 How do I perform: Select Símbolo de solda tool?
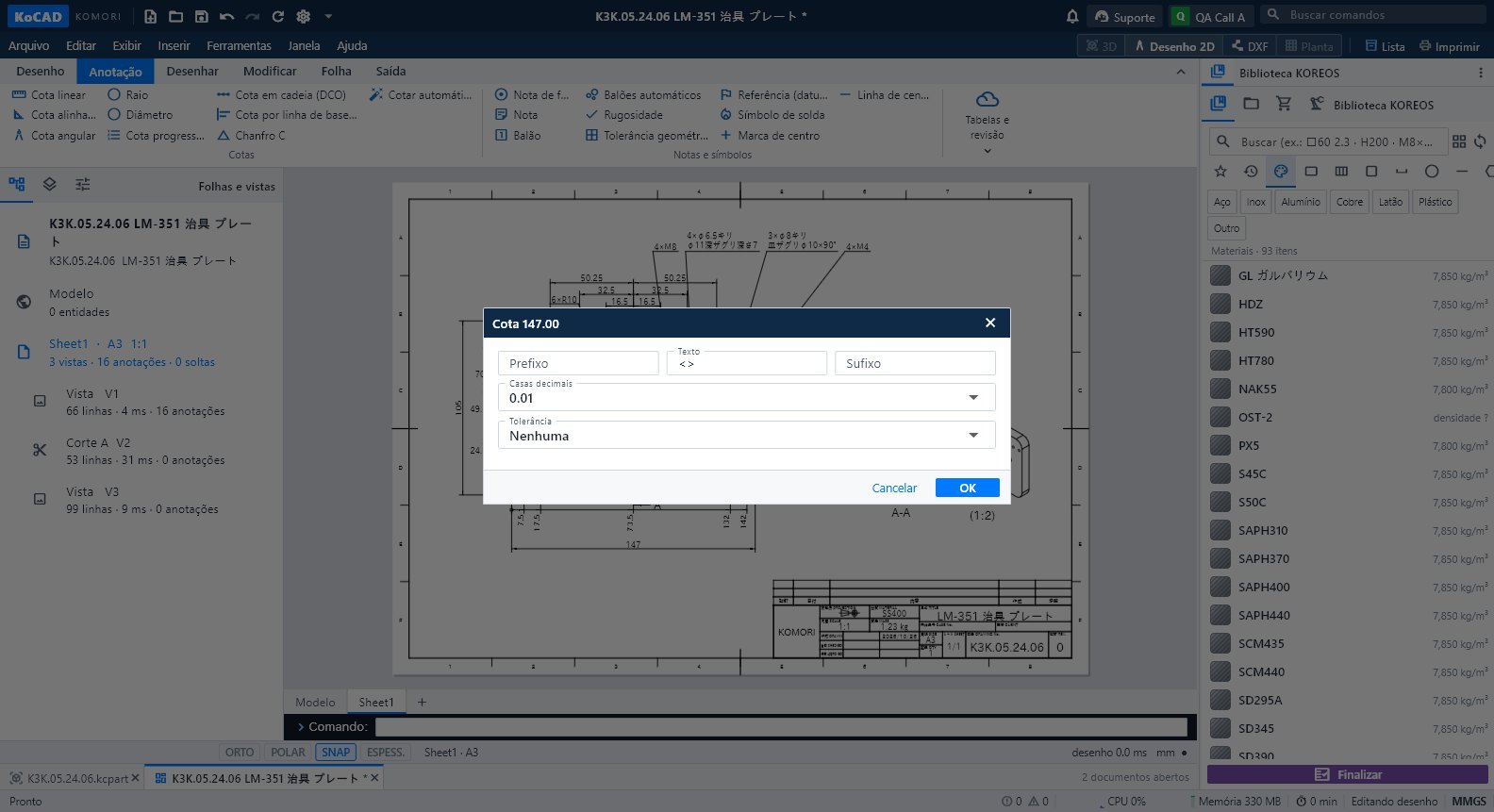(x=772, y=114)
